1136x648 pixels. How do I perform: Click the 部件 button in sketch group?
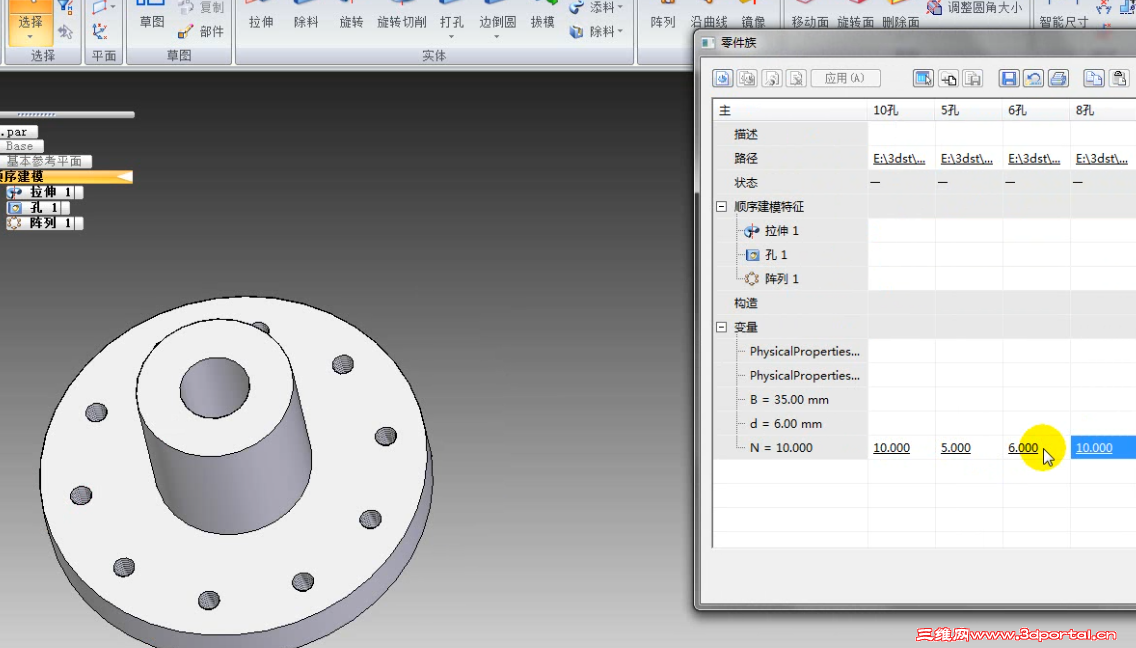click(x=201, y=31)
